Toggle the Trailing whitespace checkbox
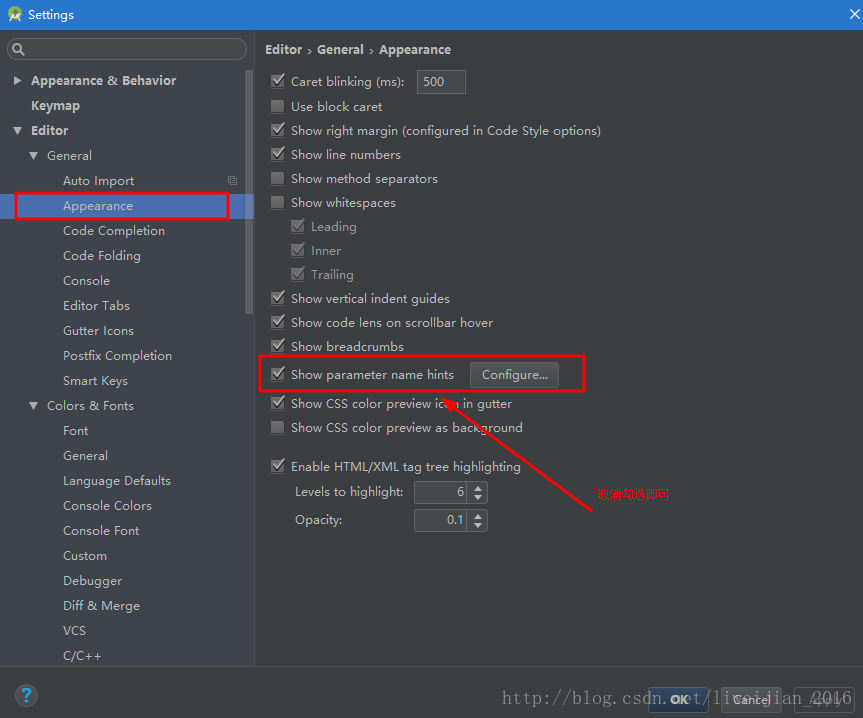 coord(298,274)
